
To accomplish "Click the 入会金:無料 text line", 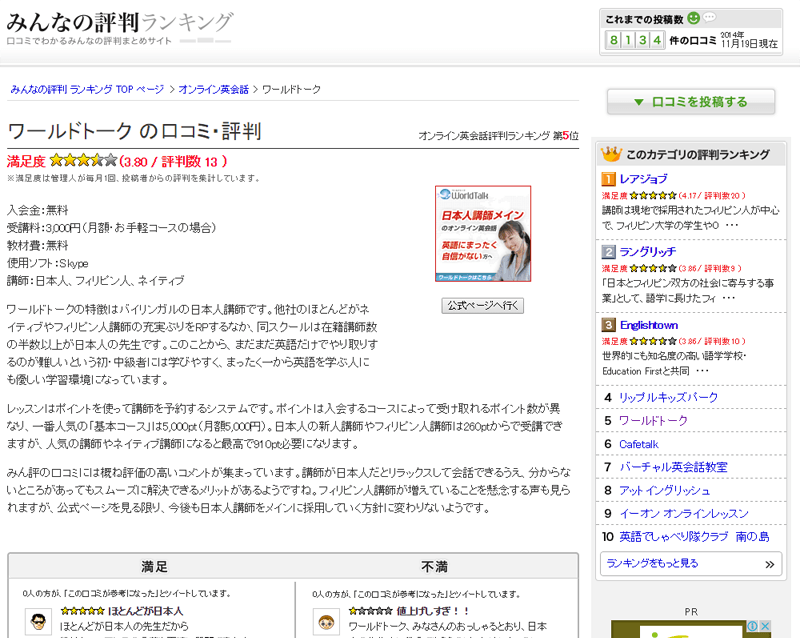I will pos(37,210).
